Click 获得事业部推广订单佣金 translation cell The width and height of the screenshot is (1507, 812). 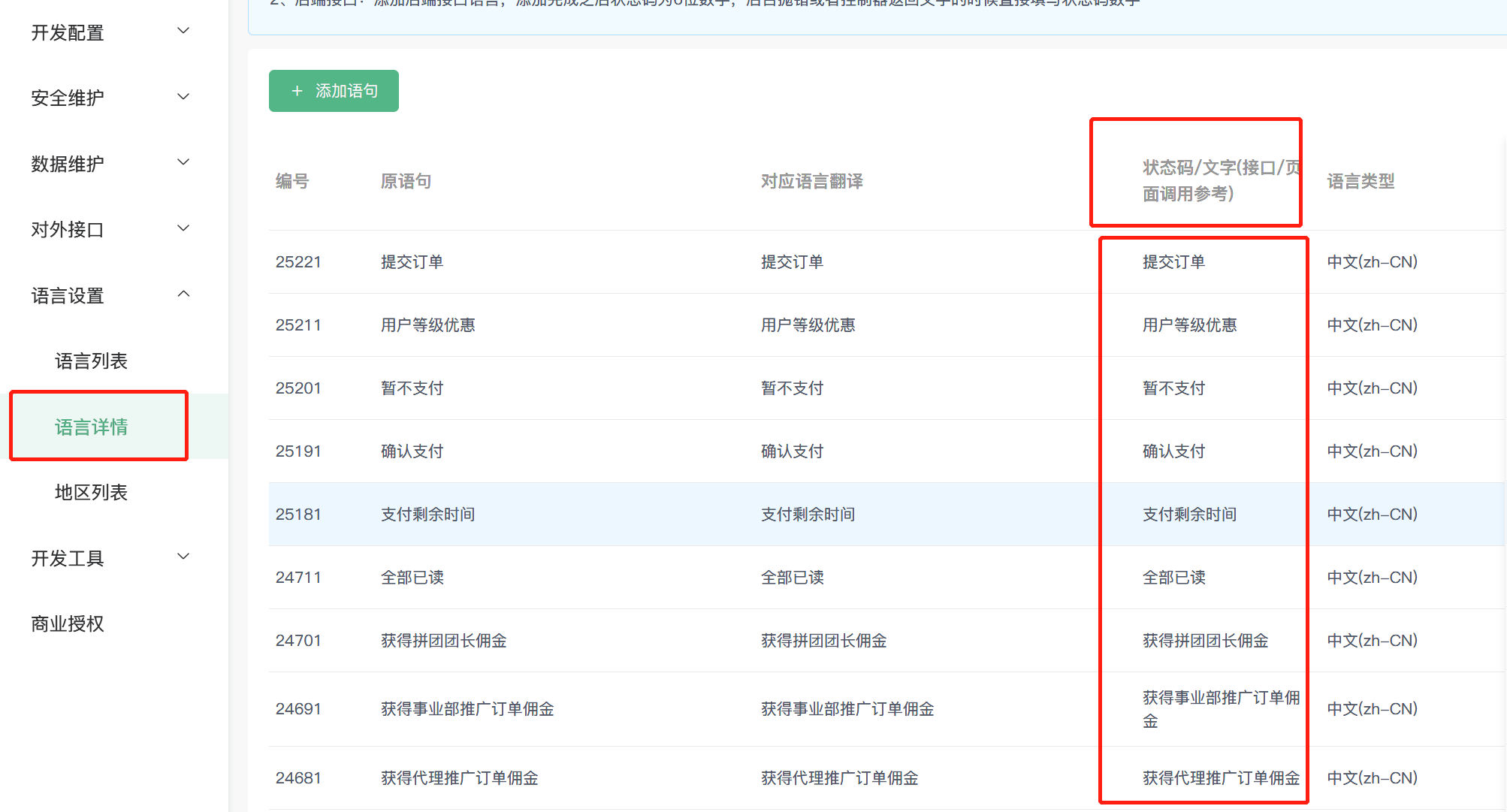pyautogui.click(x=847, y=709)
